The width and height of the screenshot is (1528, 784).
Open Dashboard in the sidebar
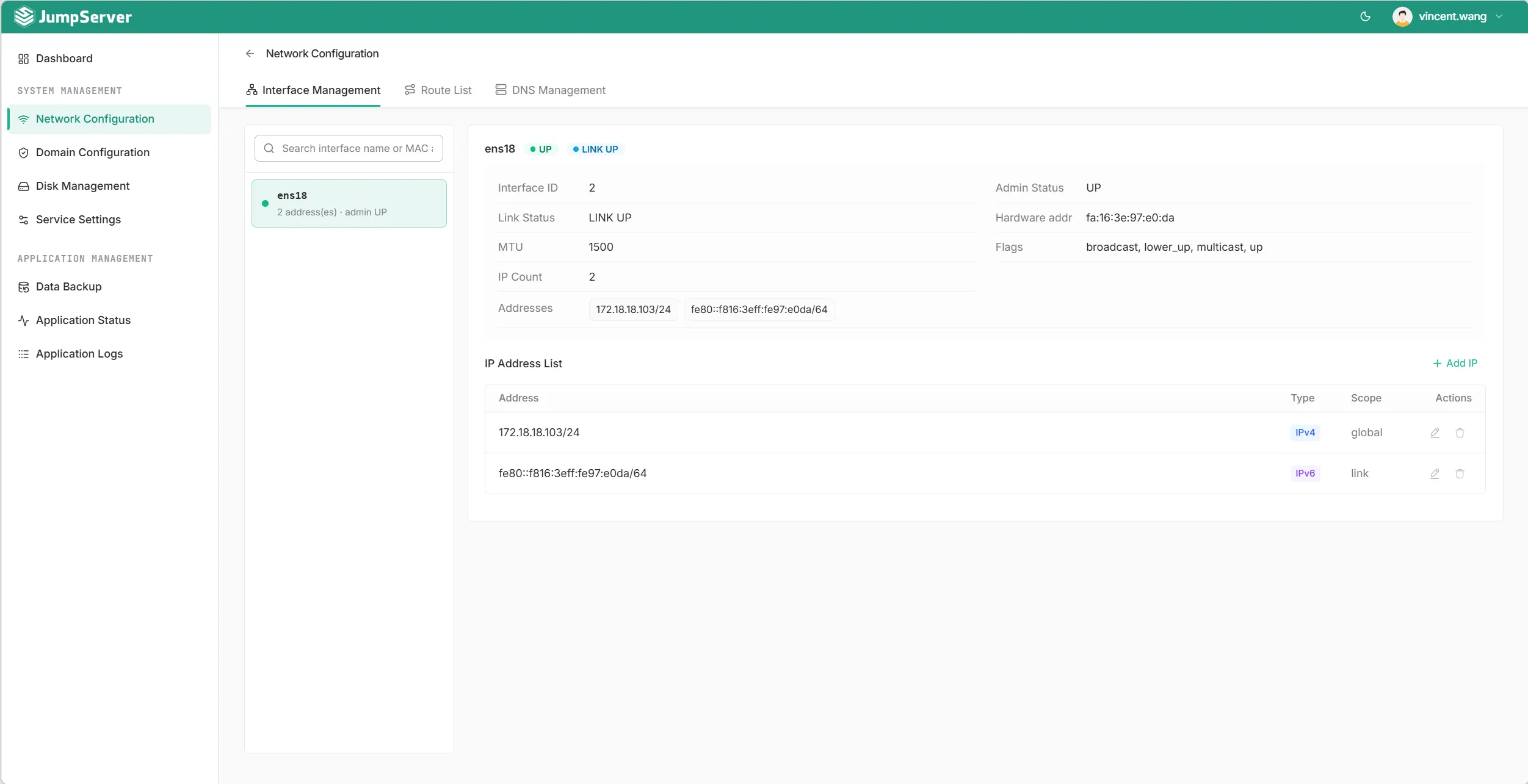109,59
